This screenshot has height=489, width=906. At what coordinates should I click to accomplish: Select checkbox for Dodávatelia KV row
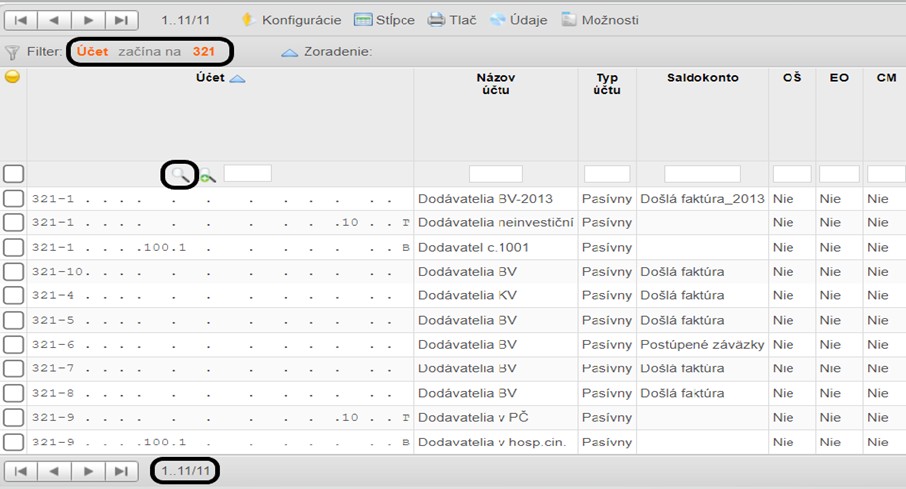pos(13,295)
